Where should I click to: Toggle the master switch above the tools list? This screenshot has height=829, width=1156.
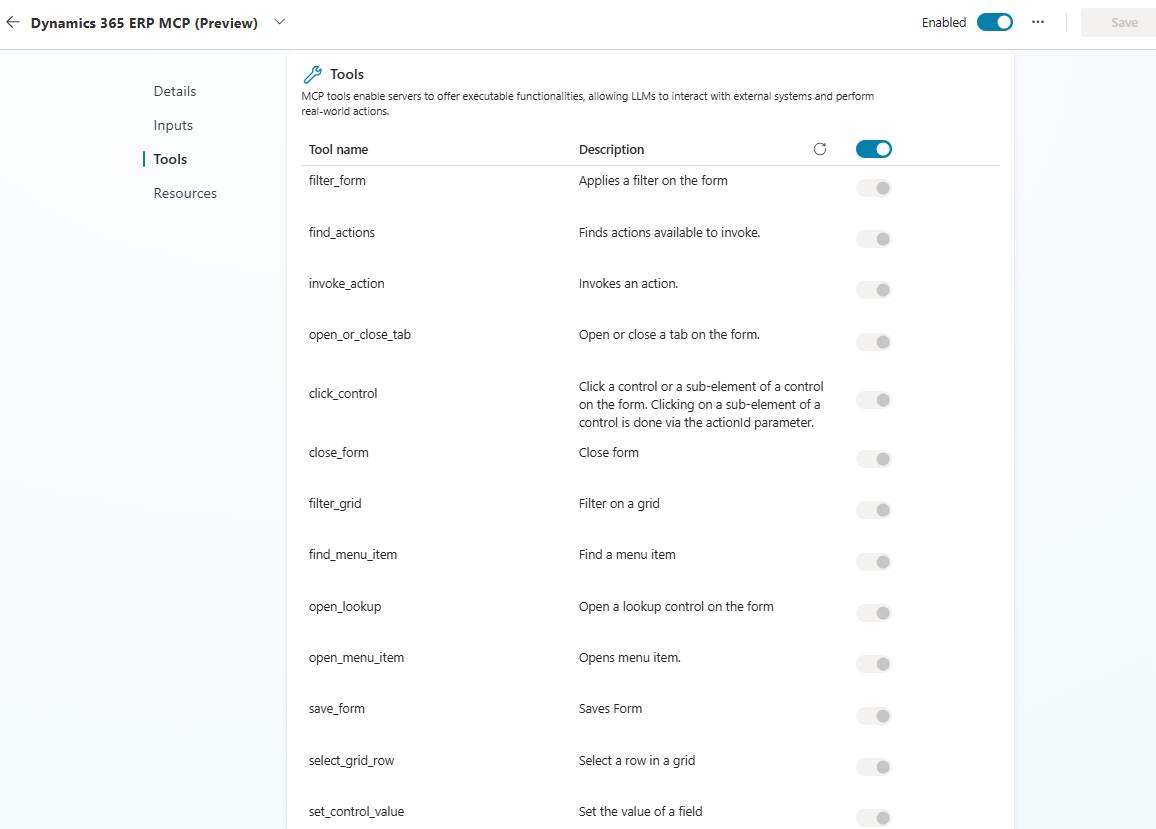(x=873, y=148)
